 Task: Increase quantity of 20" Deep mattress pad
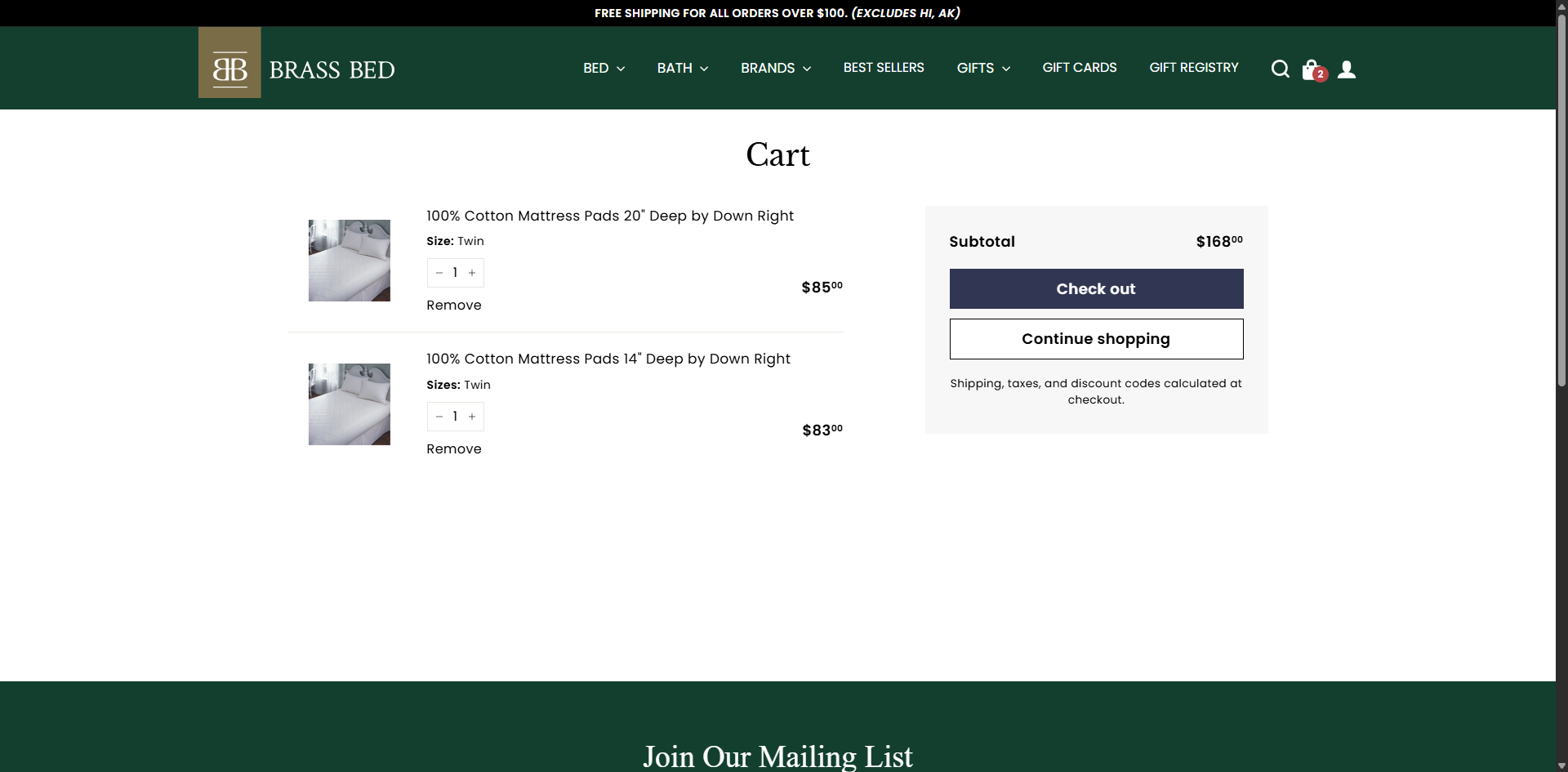click(x=472, y=273)
